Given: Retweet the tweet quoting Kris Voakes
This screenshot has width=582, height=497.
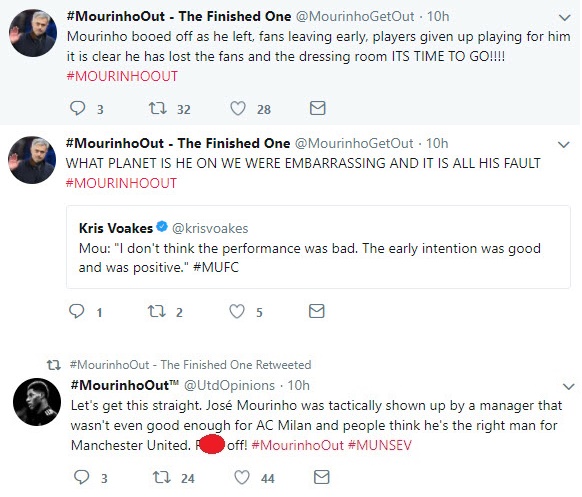Looking at the screenshot, I should point(157,311).
